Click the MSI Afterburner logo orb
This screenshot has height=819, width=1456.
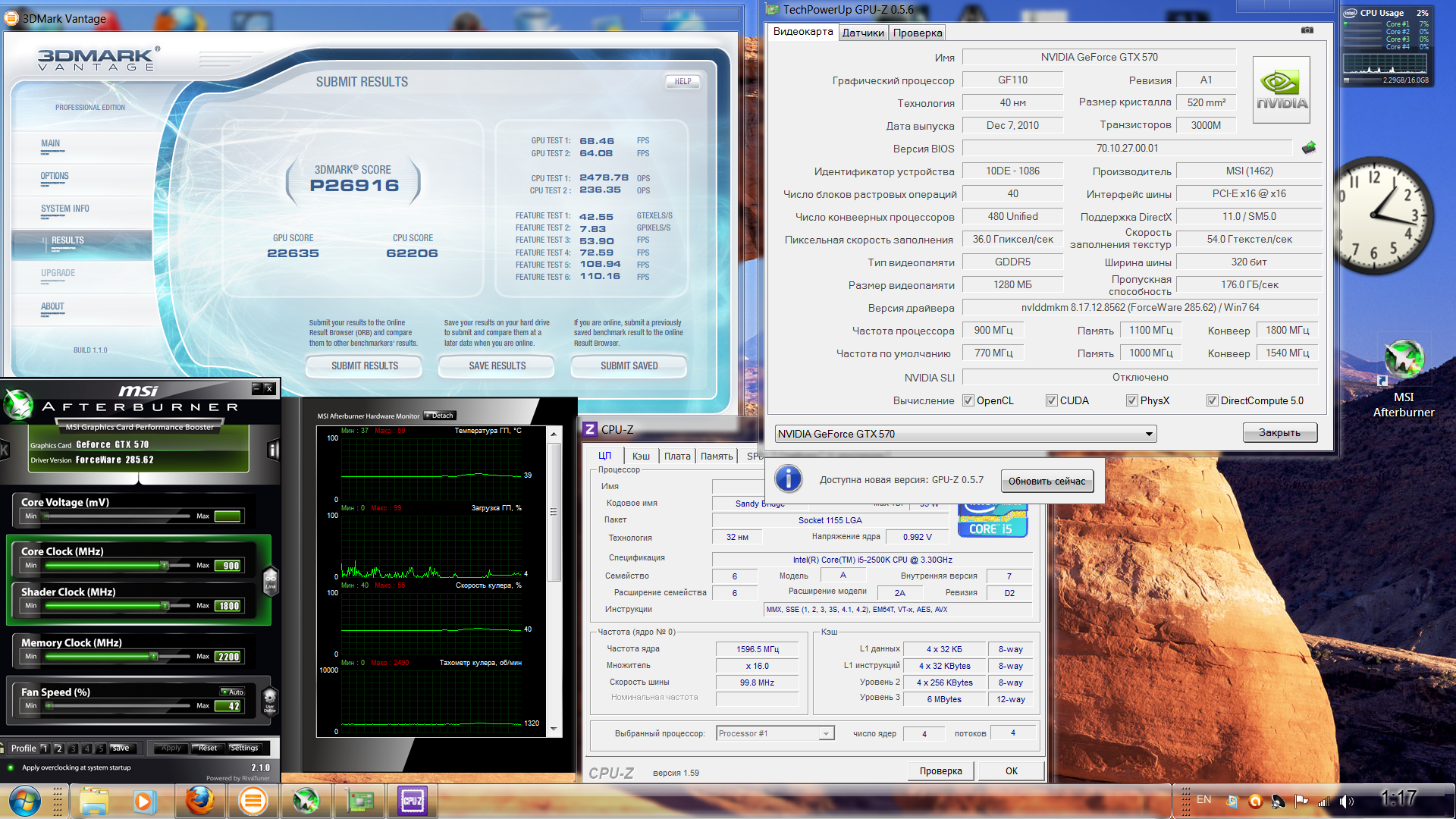click(x=18, y=404)
